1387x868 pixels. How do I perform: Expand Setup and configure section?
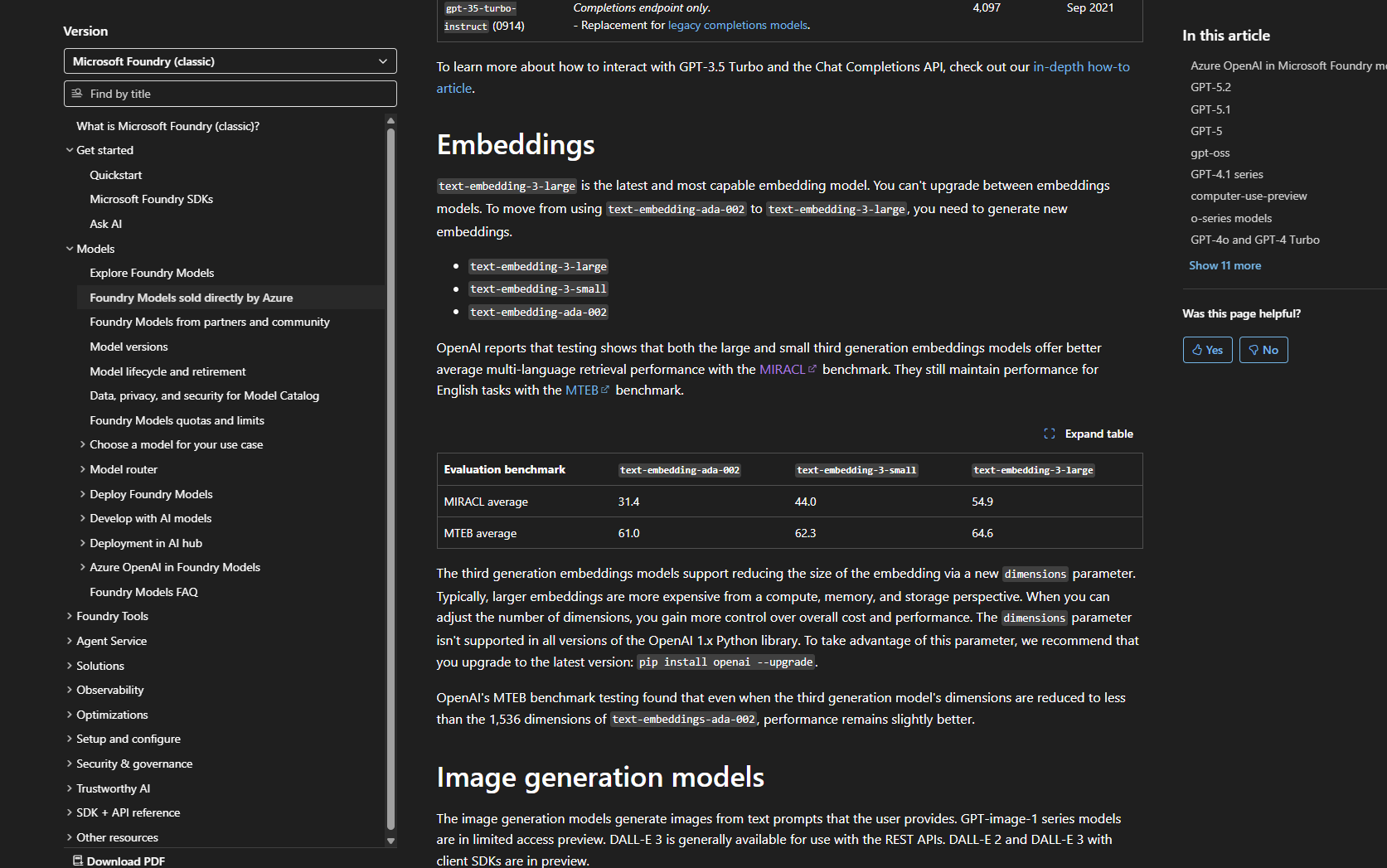pos(70,739)
